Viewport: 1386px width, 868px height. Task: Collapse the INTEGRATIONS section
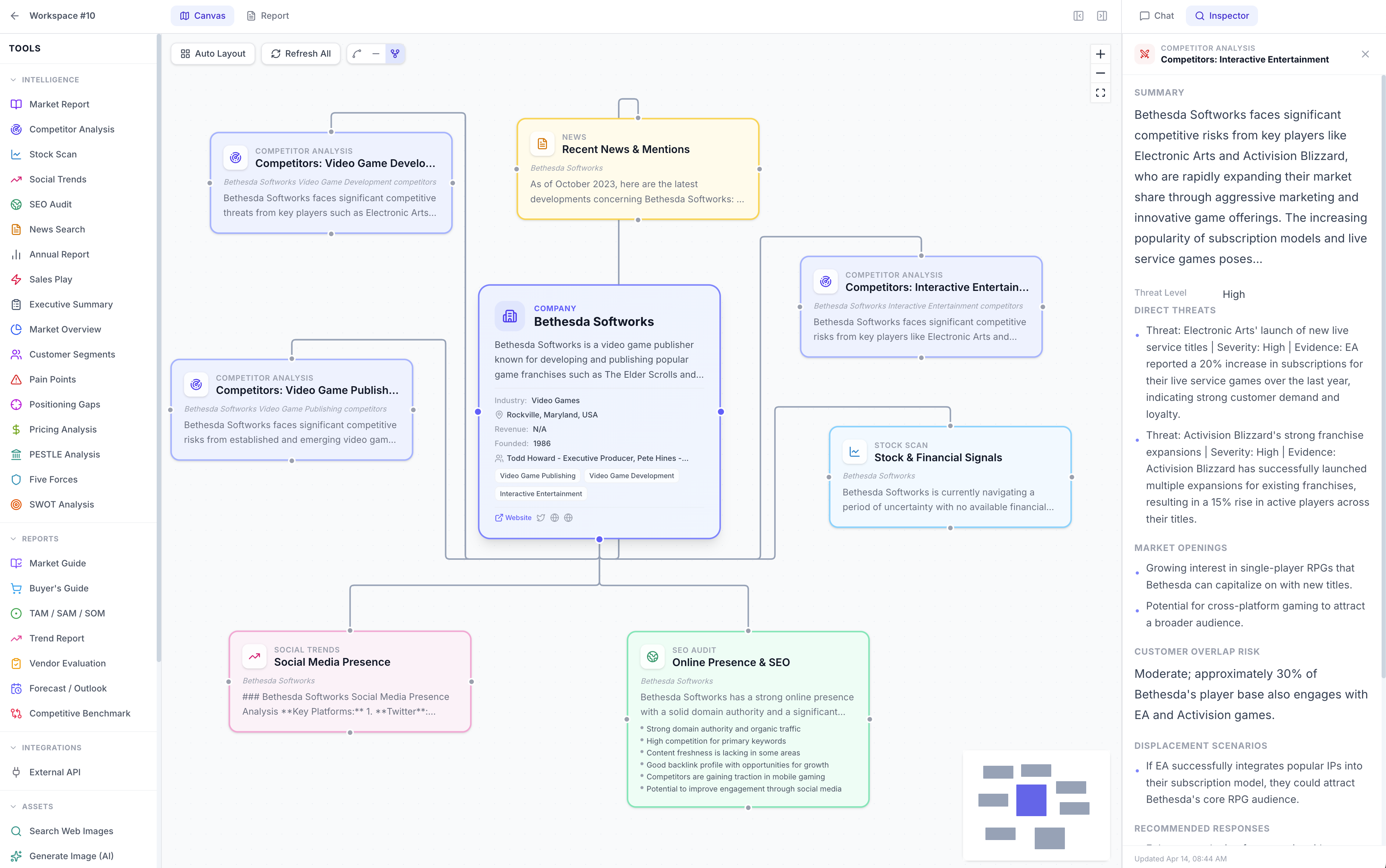coord(13,747)
